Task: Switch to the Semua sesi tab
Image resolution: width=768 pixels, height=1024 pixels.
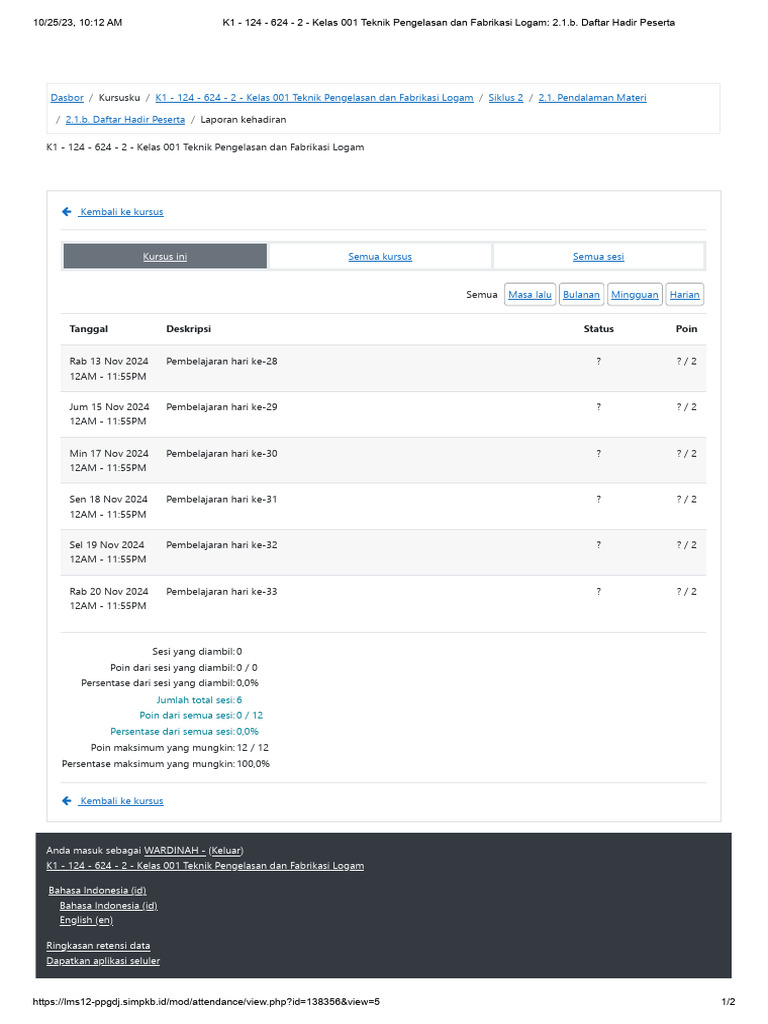Action: point(598,257)
